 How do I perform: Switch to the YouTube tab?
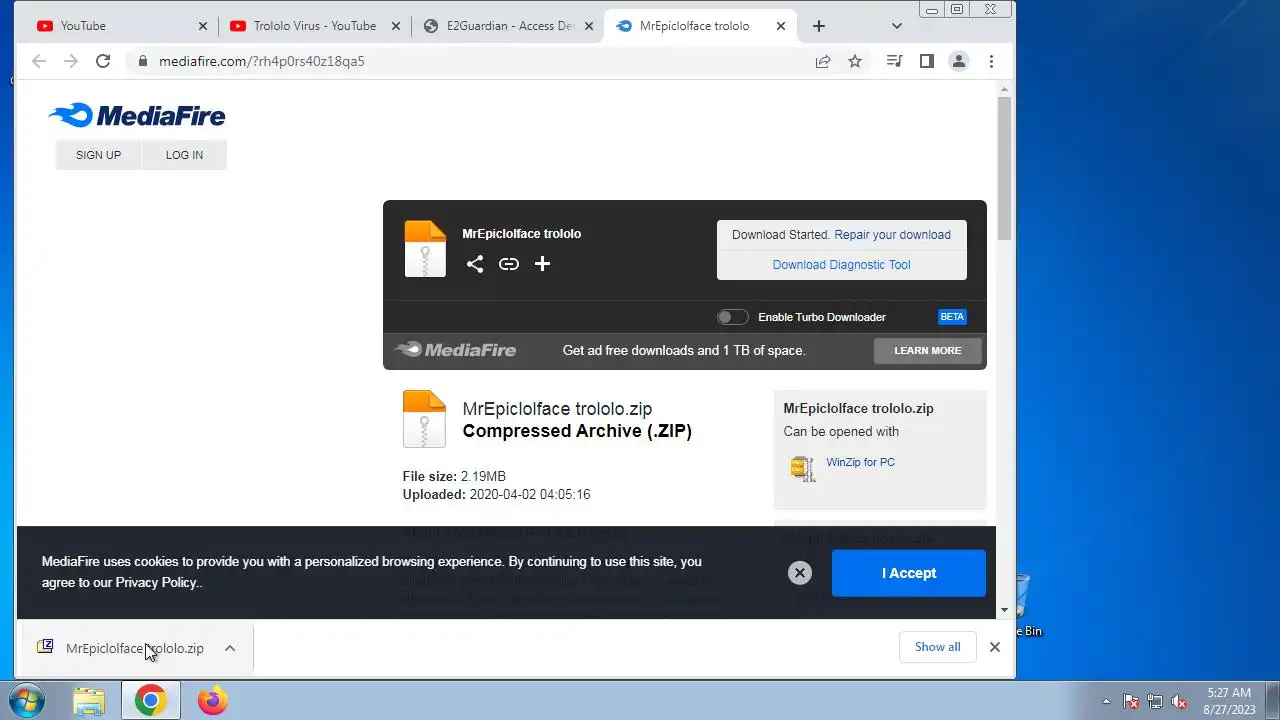click(120, 26)
